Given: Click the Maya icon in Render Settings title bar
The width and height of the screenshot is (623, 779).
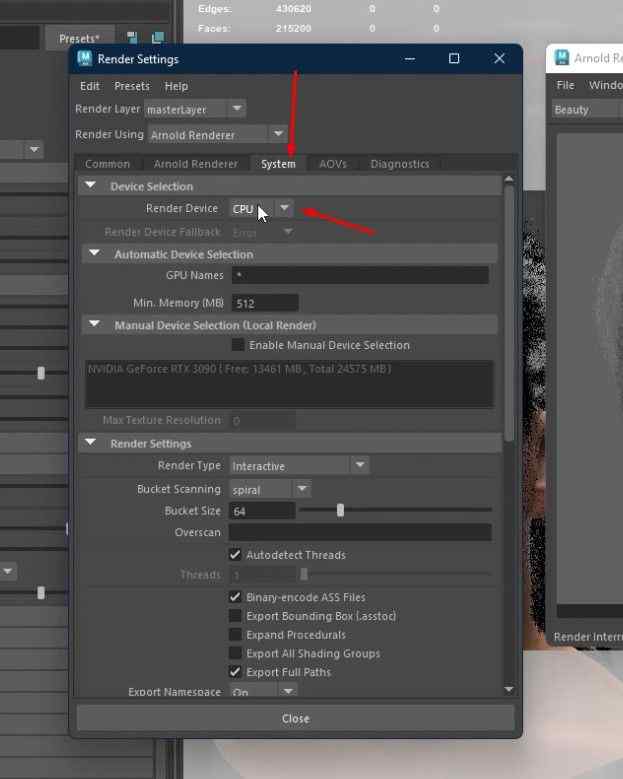Looking at the screenshot, I should click(x=84, y=59).
